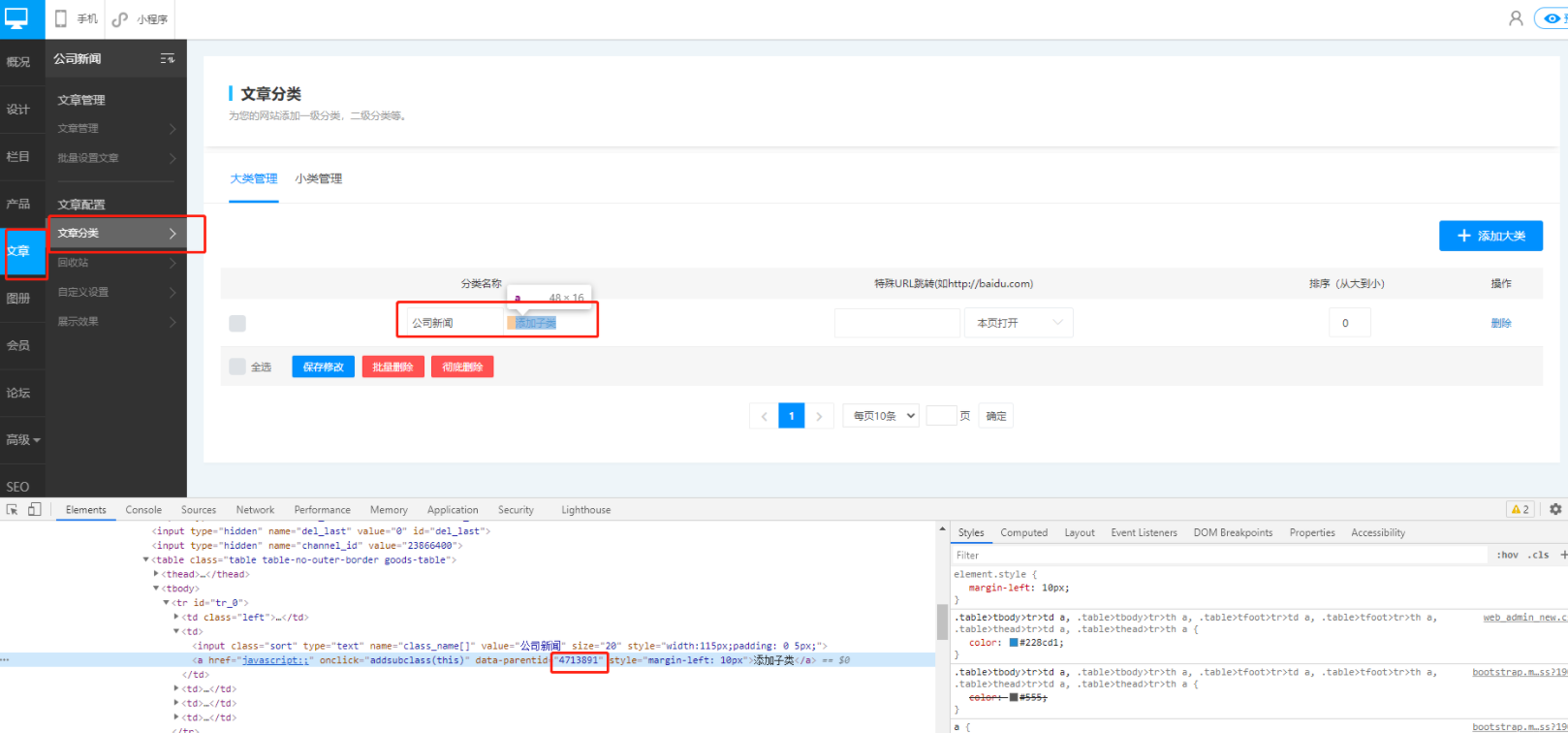Viewport: 1568px width, 733px height.
Task: Open the Console tab in DevTools
Action: 143,510
